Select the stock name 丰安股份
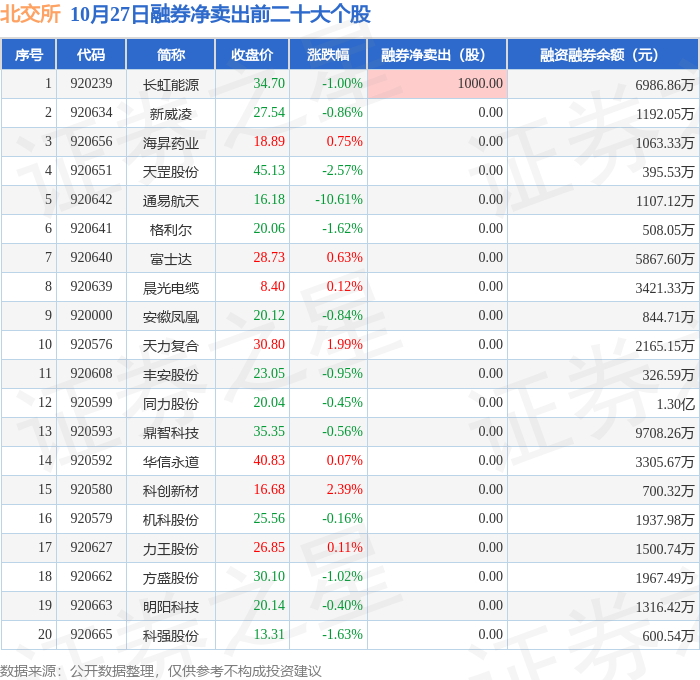This screenshot has height=680, width=700. (171, 375)
